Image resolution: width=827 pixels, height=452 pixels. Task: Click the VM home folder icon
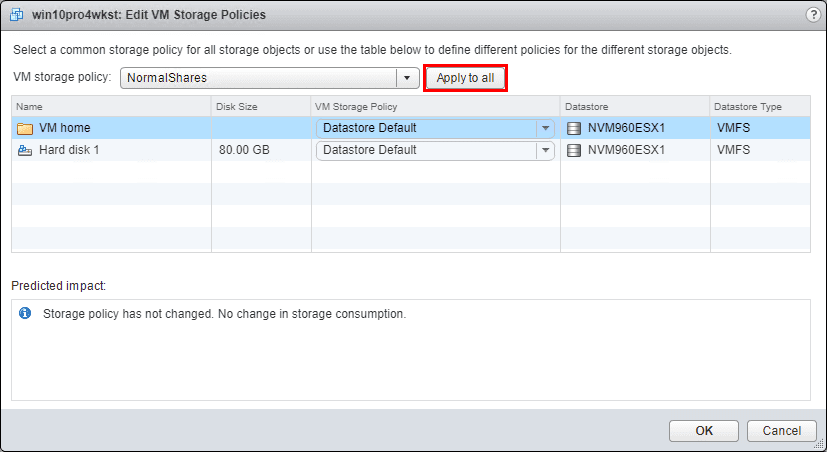(25, 128)
